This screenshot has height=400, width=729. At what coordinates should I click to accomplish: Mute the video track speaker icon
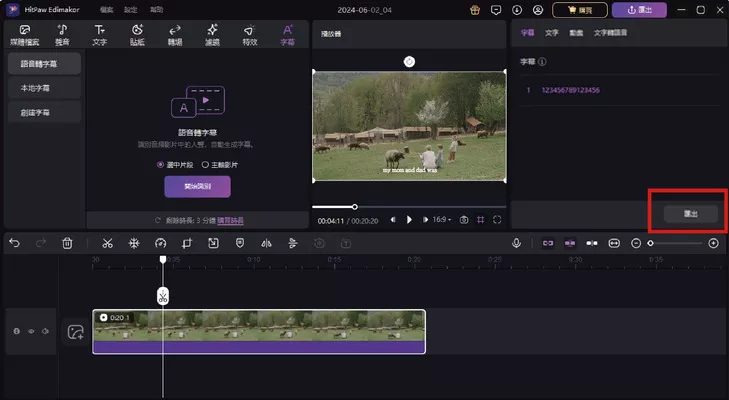(x=45, y=331)
